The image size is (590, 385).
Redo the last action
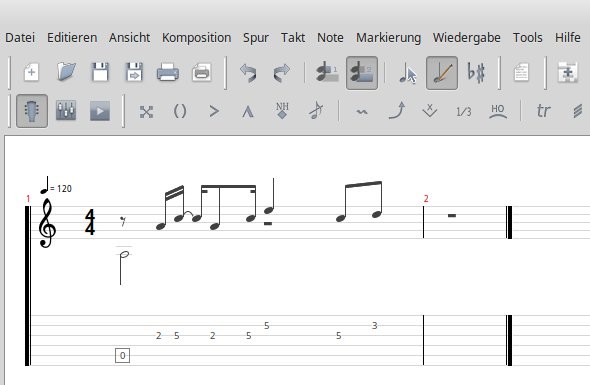[282, 73]
